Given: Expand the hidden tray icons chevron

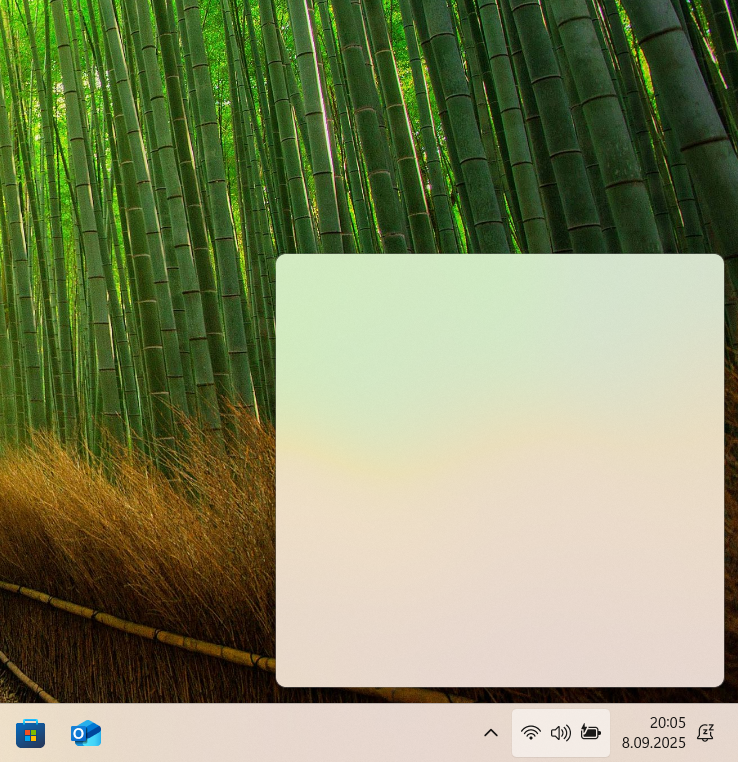Looking at the screenshot, I should click(491, 733).
